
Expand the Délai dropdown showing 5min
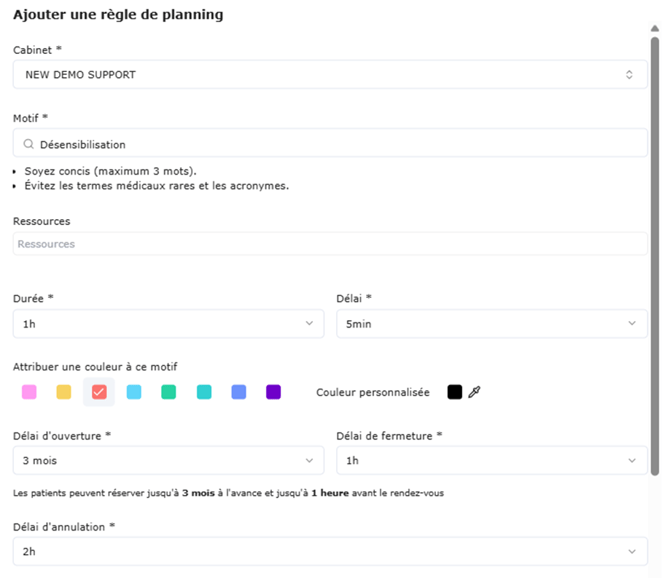point(492,323)
